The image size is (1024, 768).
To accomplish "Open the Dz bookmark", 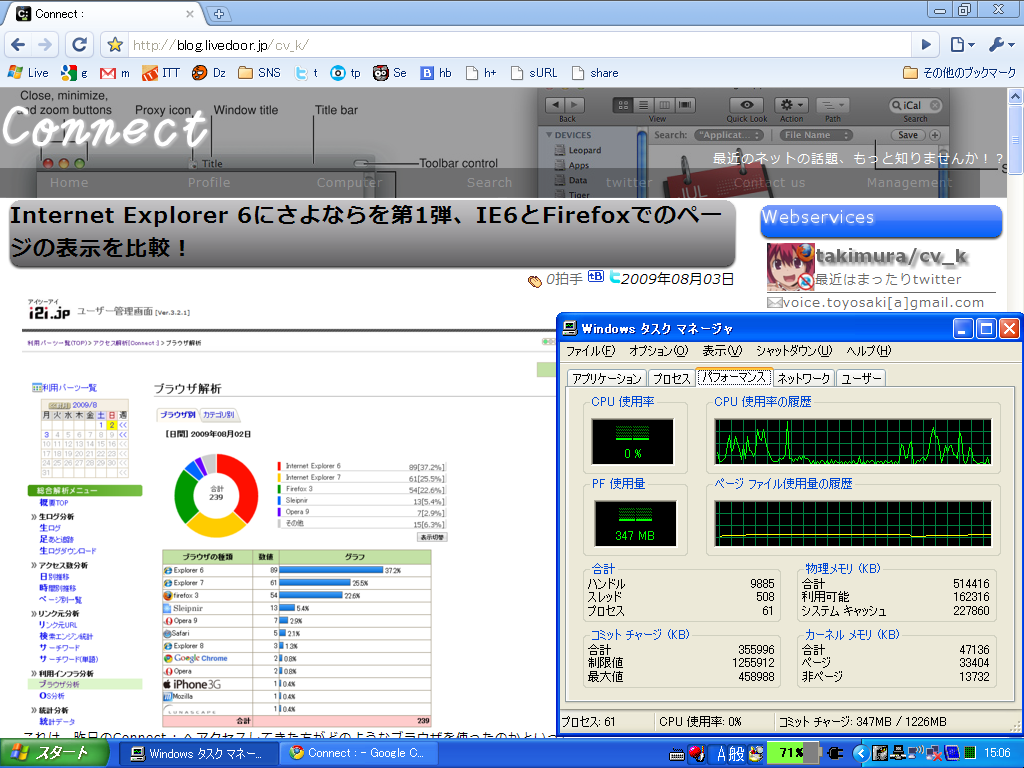I will point(209,72).
